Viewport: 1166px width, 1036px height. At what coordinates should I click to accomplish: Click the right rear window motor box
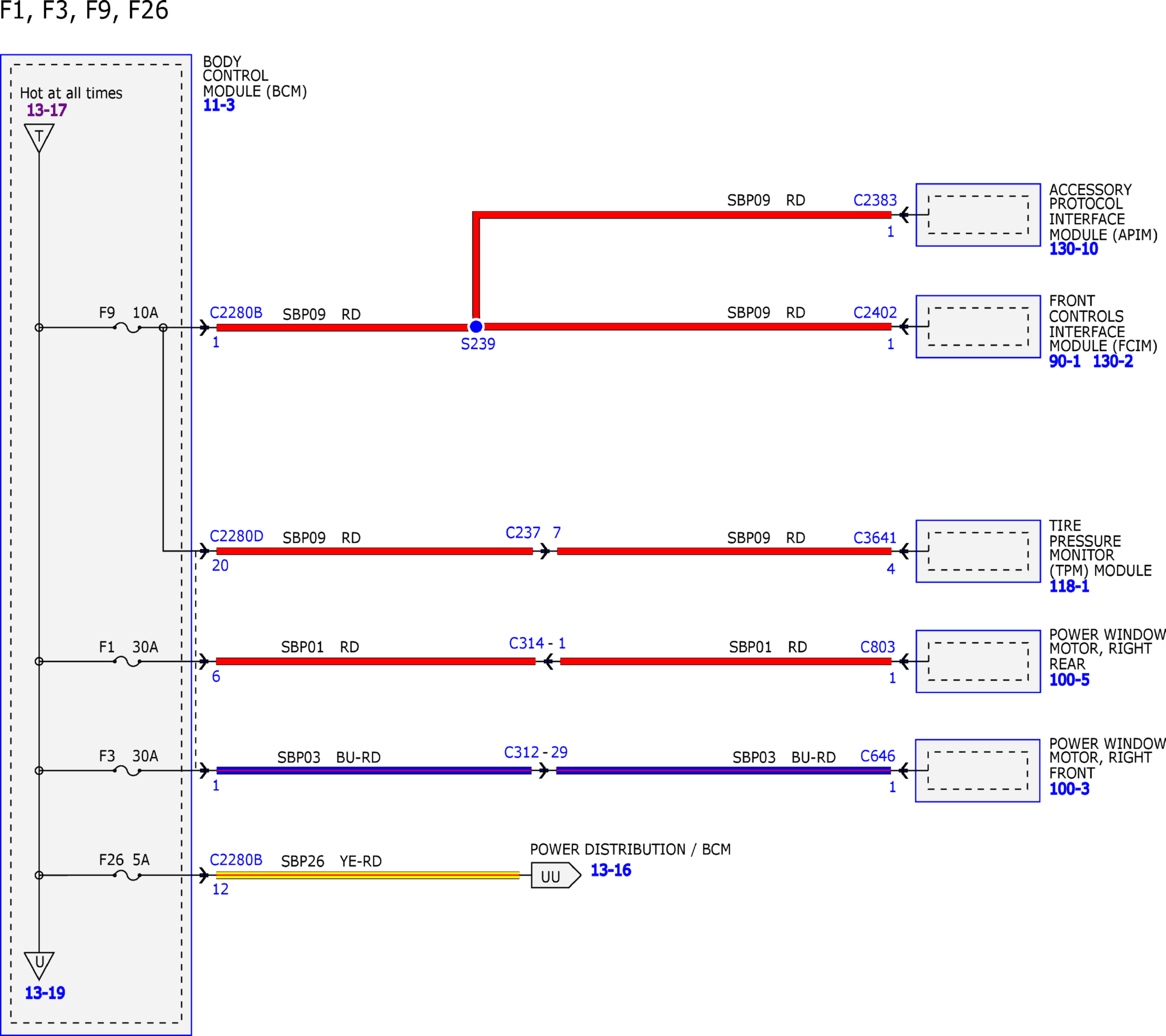coord(978,662)
